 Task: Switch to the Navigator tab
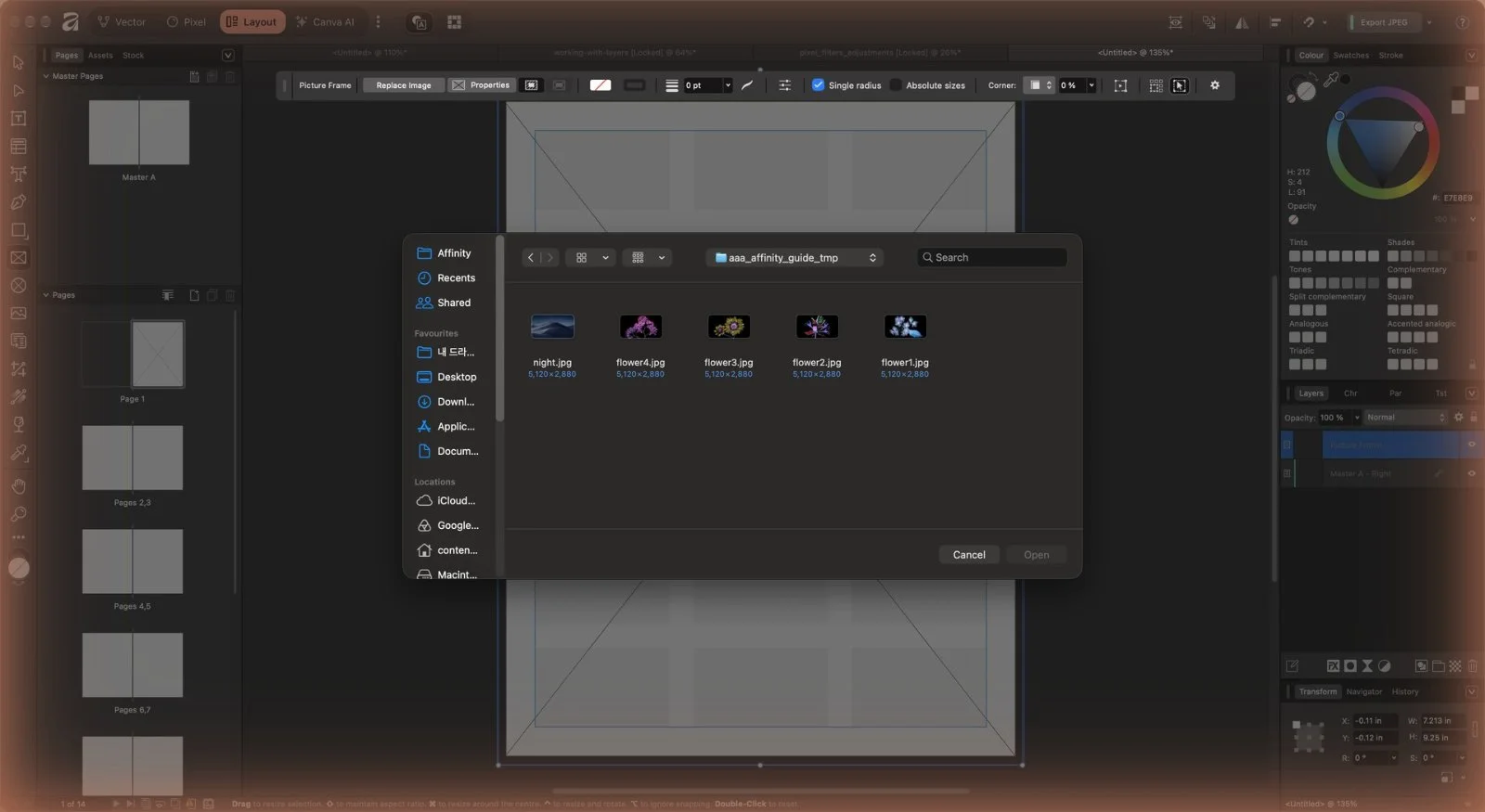click(1363, 691)
